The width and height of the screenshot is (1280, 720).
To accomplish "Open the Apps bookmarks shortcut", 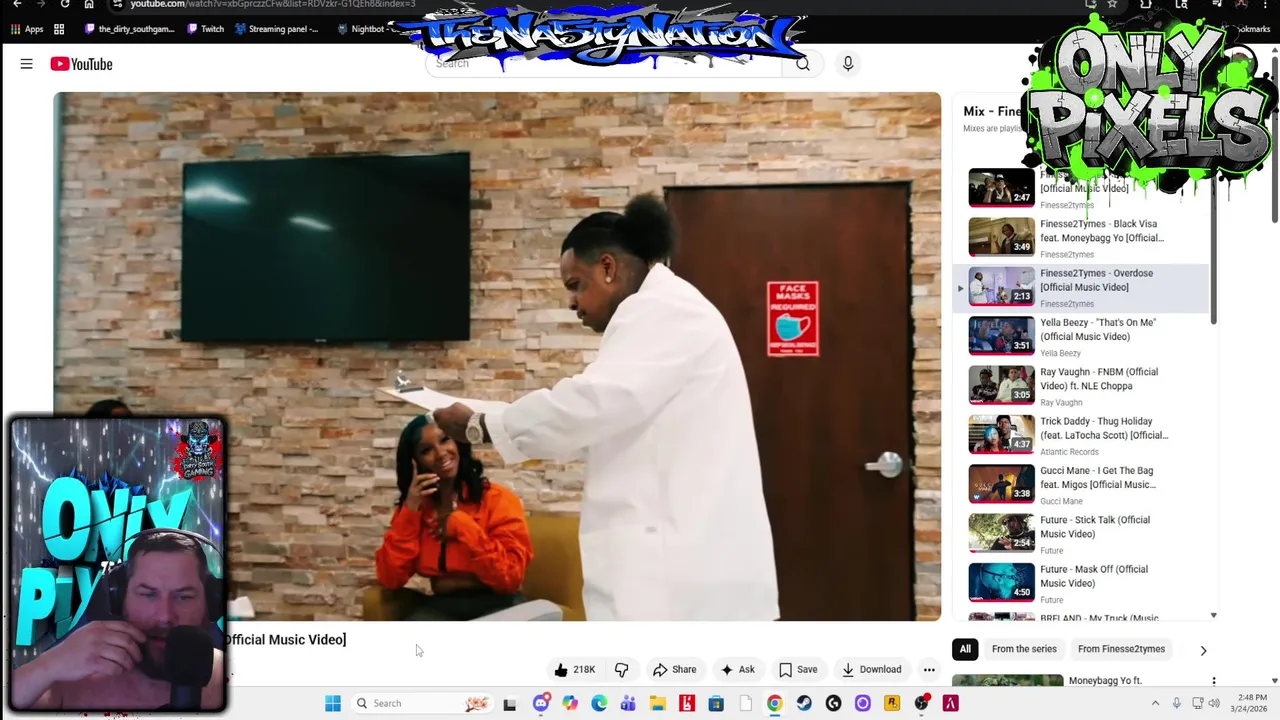I will pos(27,29).
